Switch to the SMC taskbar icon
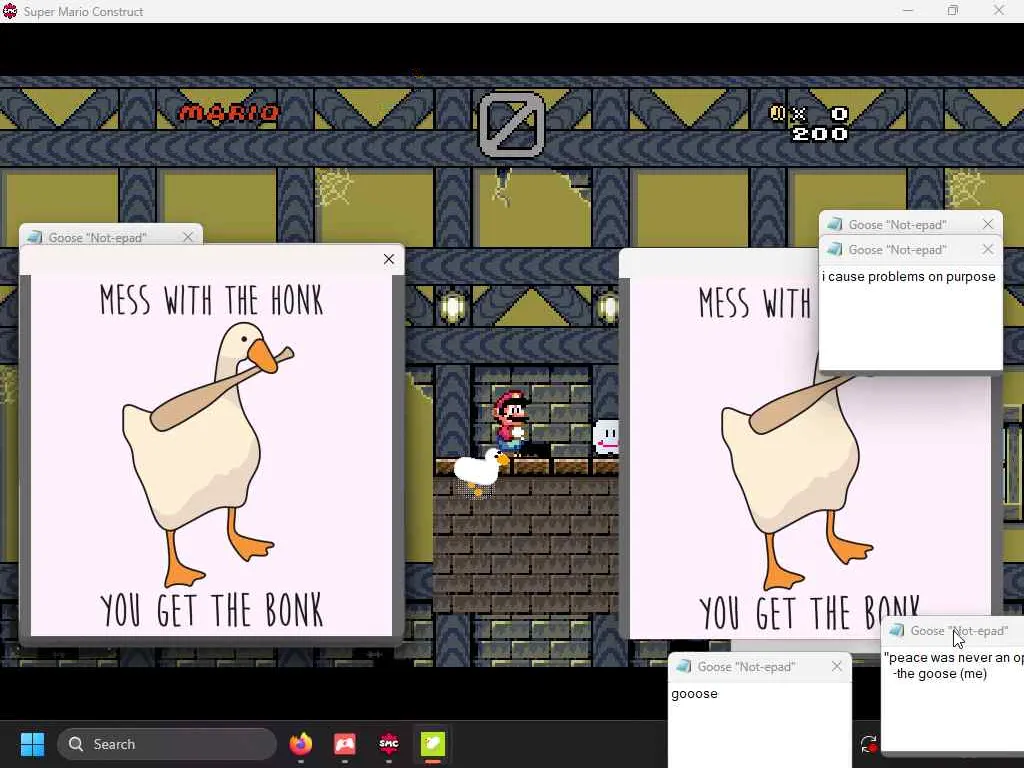Screen dimensions: 1024x768 coord(389,744)
